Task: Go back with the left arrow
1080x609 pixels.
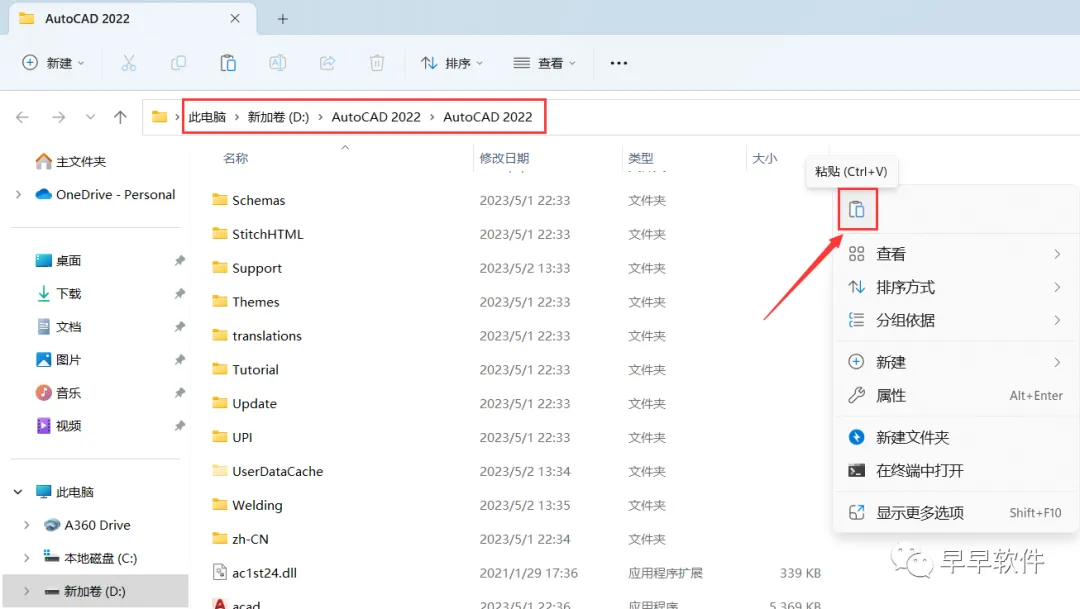Action: (22, 117)
